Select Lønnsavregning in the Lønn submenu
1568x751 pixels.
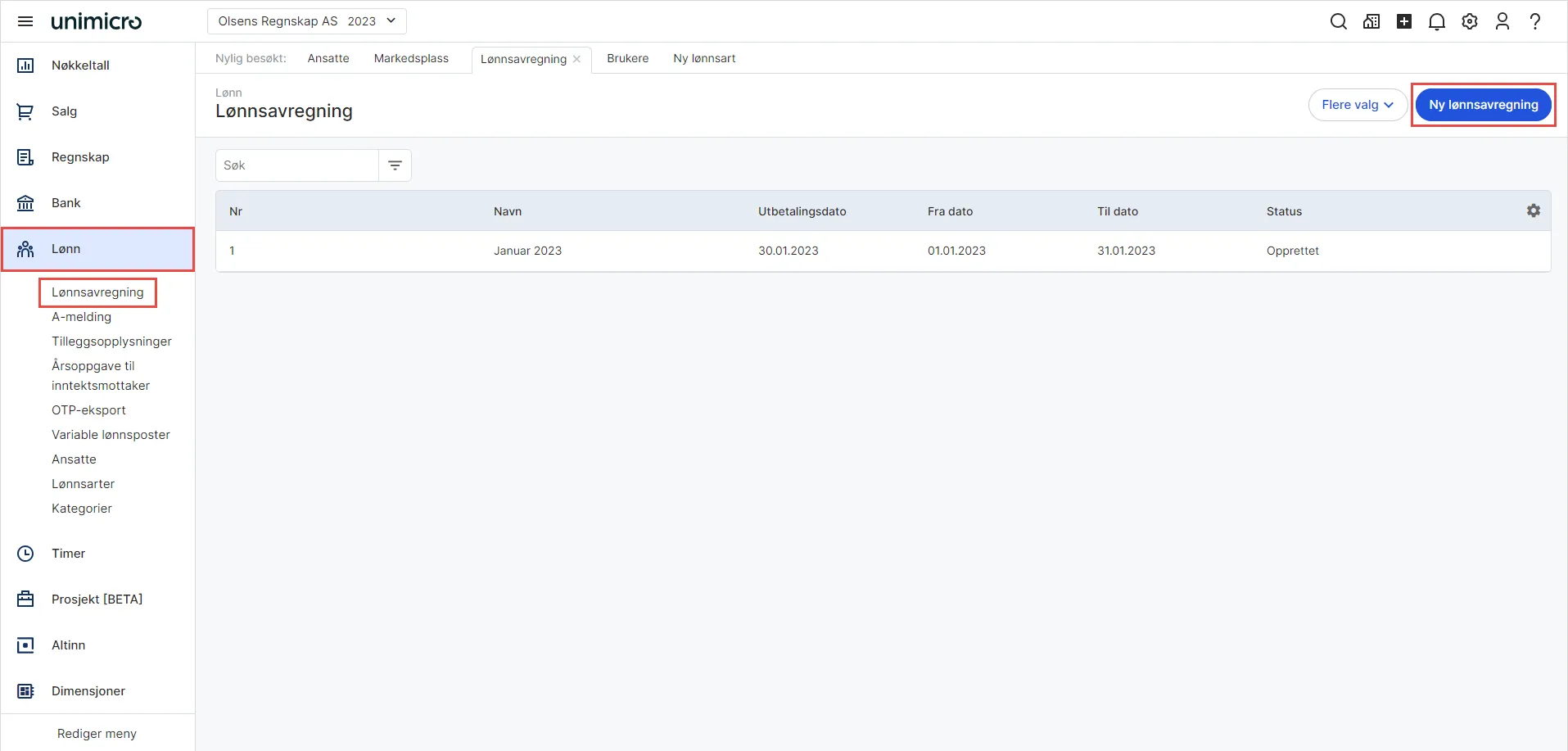[x=97, y=292]
